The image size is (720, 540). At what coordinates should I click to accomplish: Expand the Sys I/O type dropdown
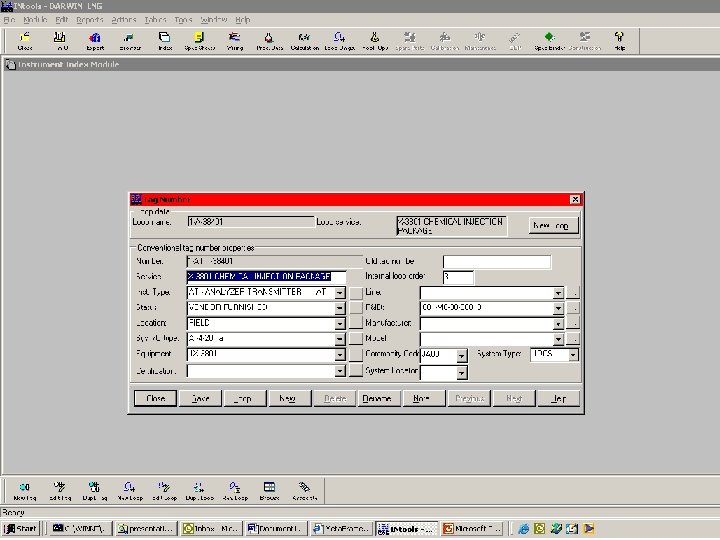pyautogui.click(x=339, y=339)
